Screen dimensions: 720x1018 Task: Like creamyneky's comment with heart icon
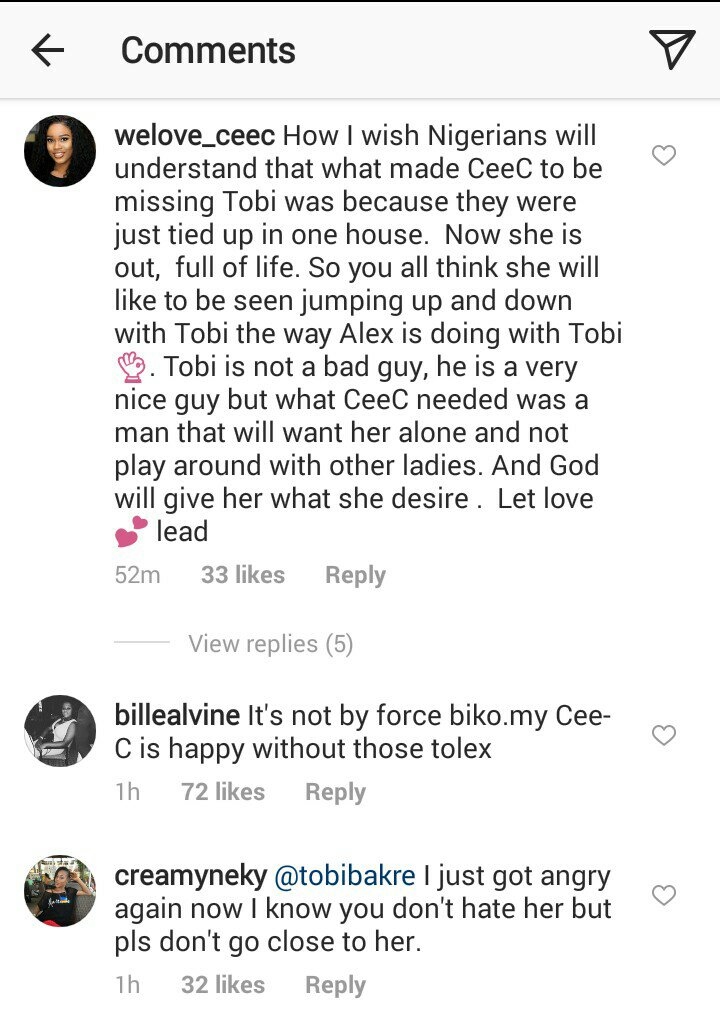click(664, 895)
